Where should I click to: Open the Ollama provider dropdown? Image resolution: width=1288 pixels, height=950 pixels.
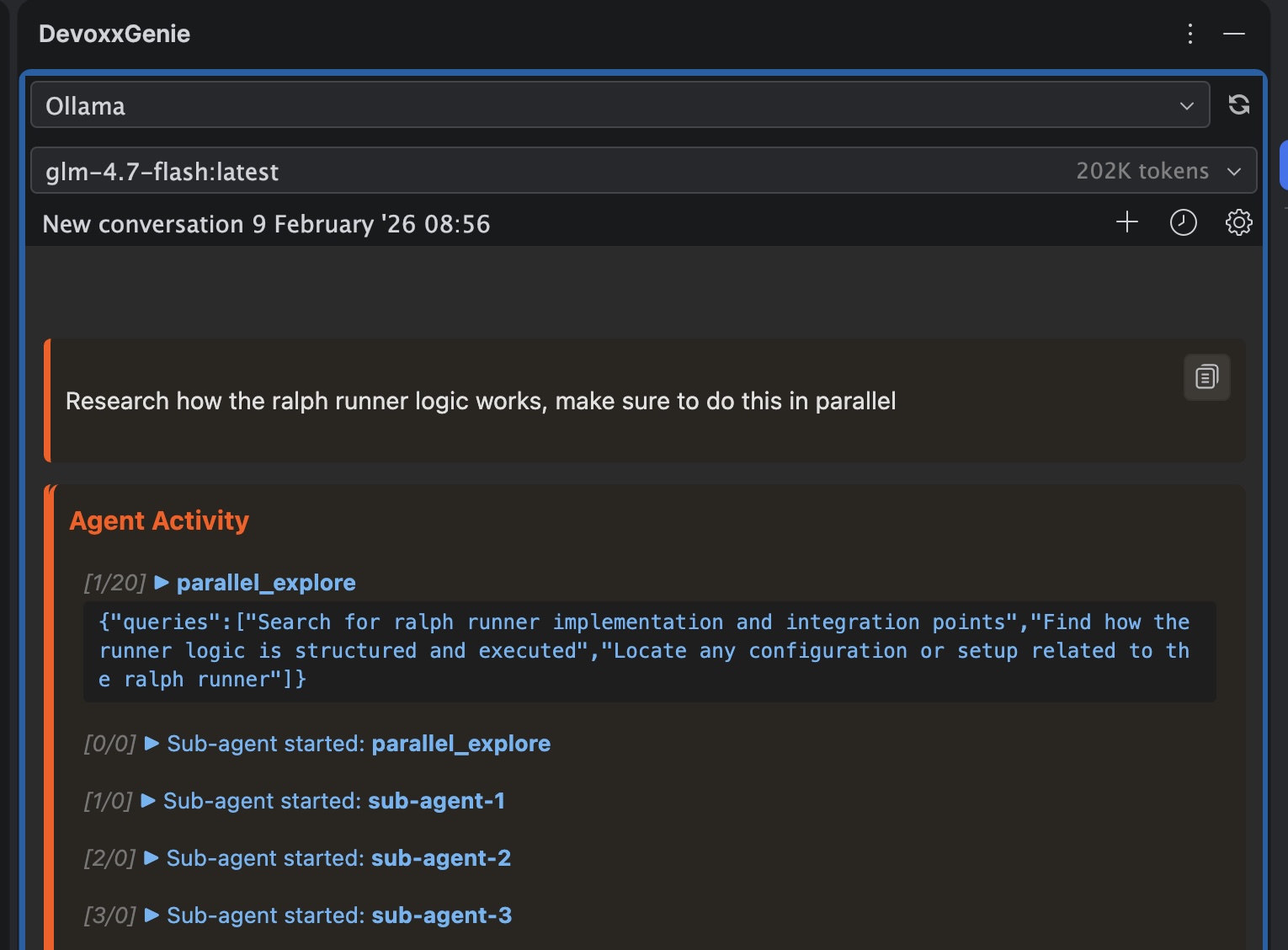pos(620,105)
